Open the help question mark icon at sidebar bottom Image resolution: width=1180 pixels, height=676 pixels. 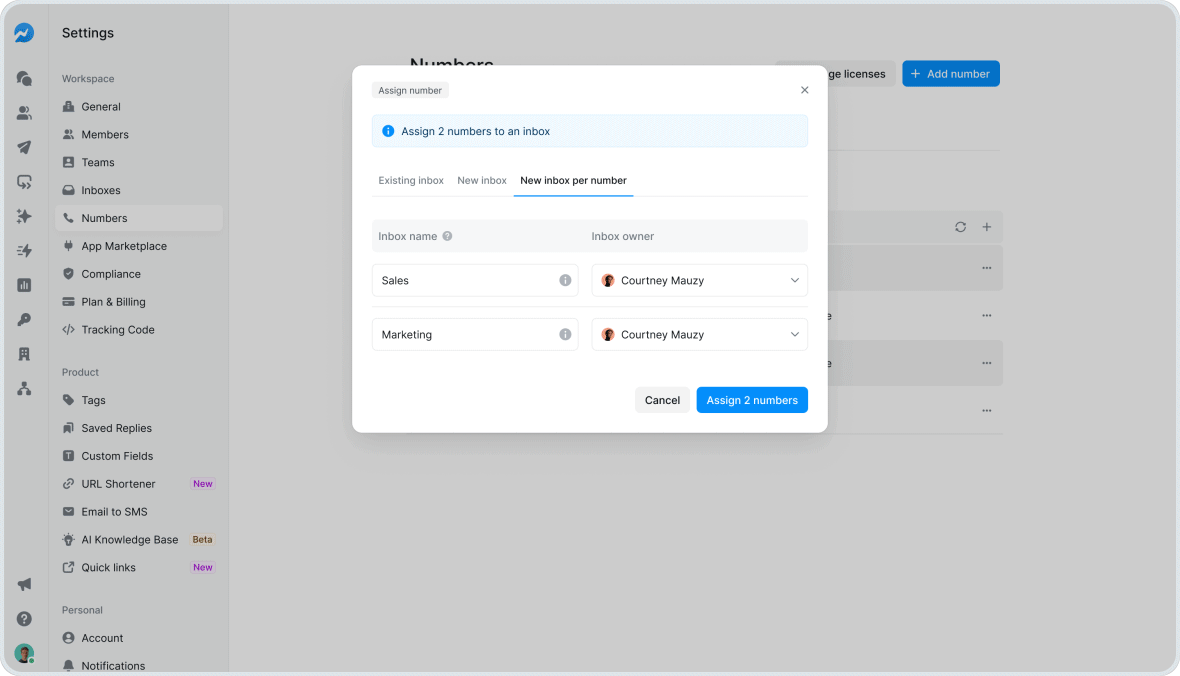tap(23, 617)
